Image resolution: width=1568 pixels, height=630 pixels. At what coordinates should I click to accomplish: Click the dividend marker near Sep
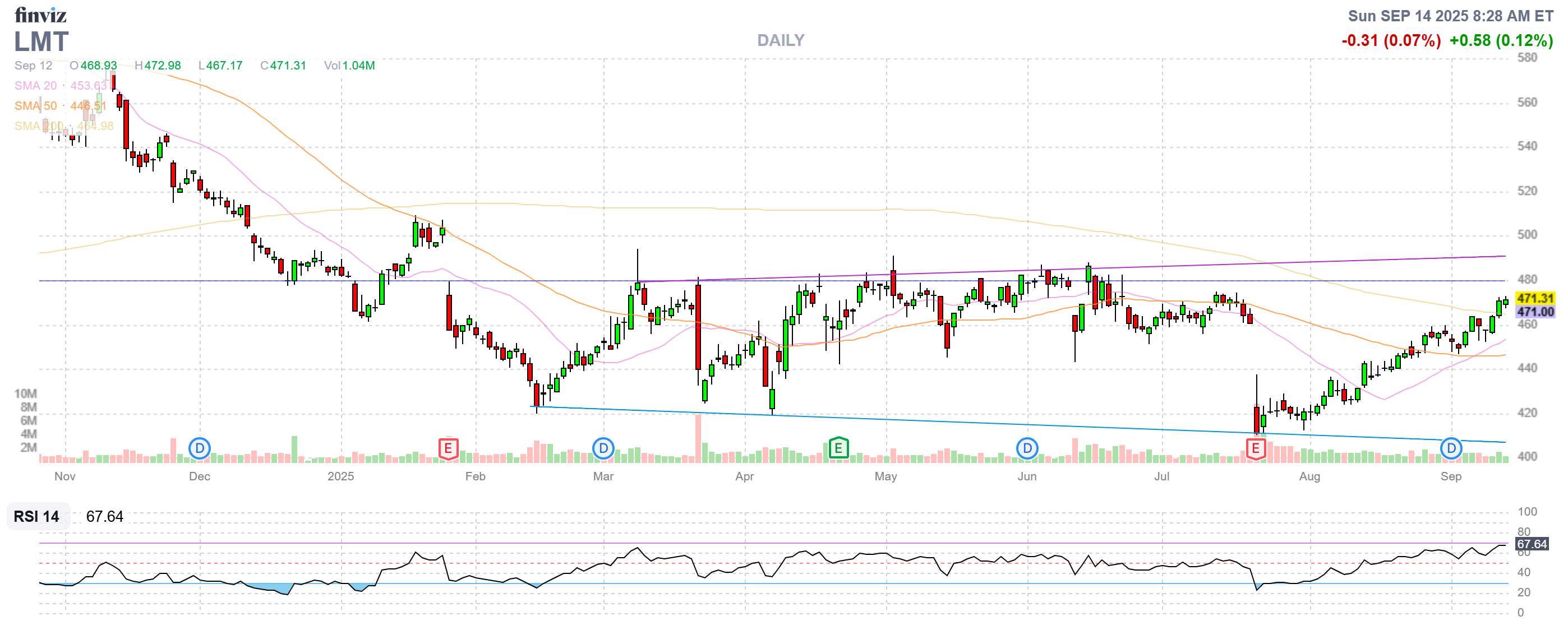tap(1451, 449)
